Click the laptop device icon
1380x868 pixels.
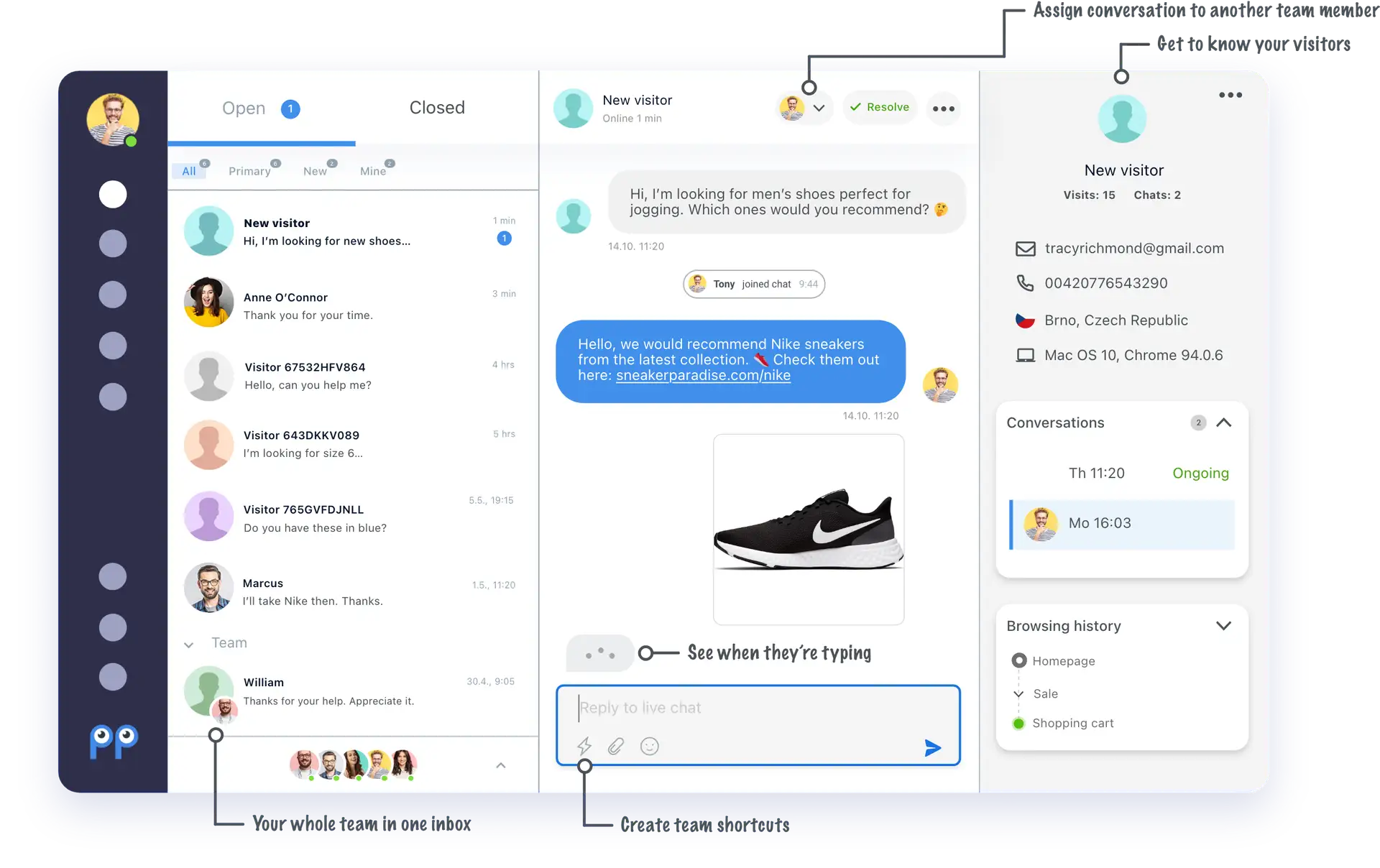(1026, 355)
